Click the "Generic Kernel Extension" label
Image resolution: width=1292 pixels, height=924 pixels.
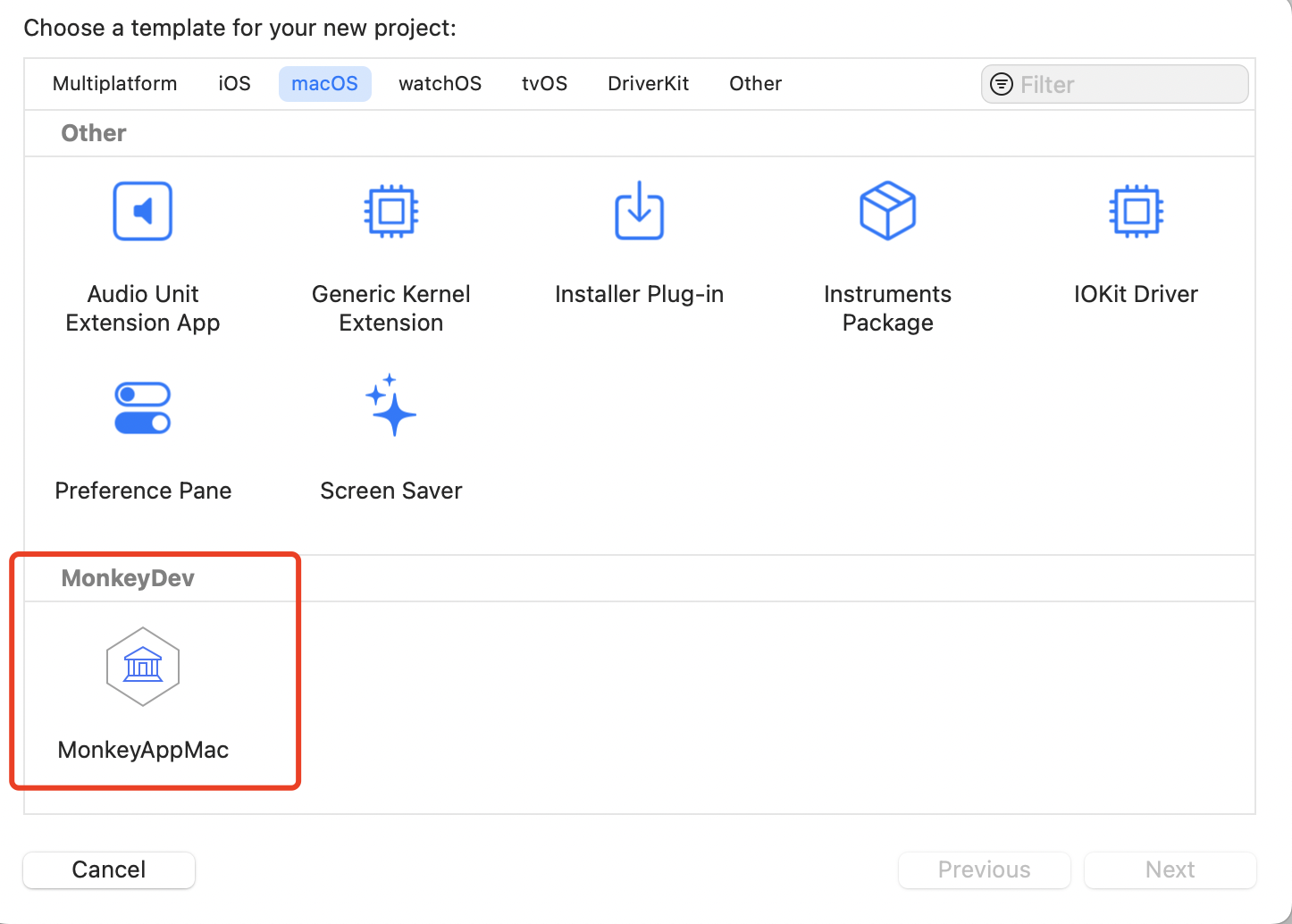click(391, 308)
